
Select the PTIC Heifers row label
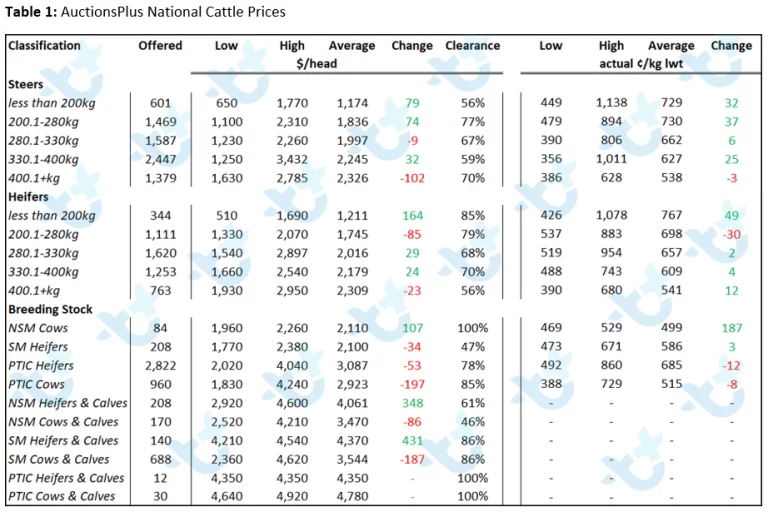click(41, 366)
